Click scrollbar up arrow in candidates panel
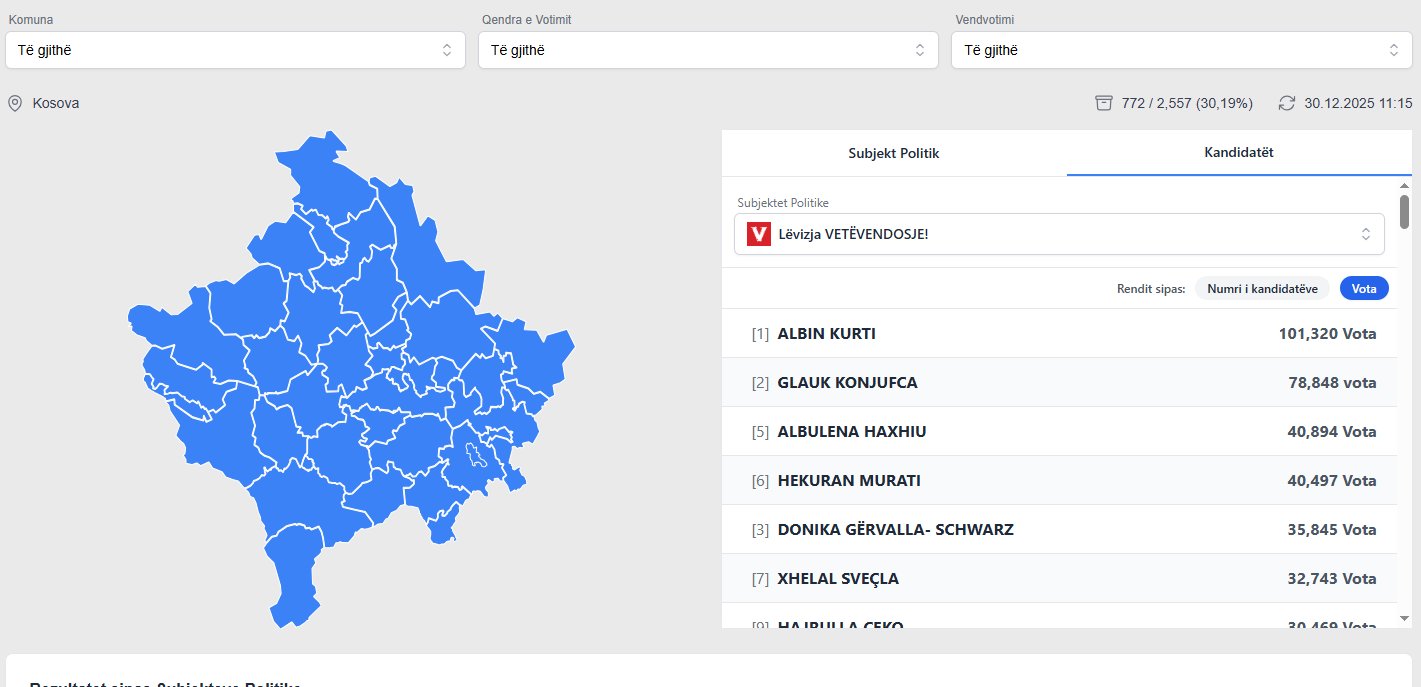 click(x=1404, y=186)
